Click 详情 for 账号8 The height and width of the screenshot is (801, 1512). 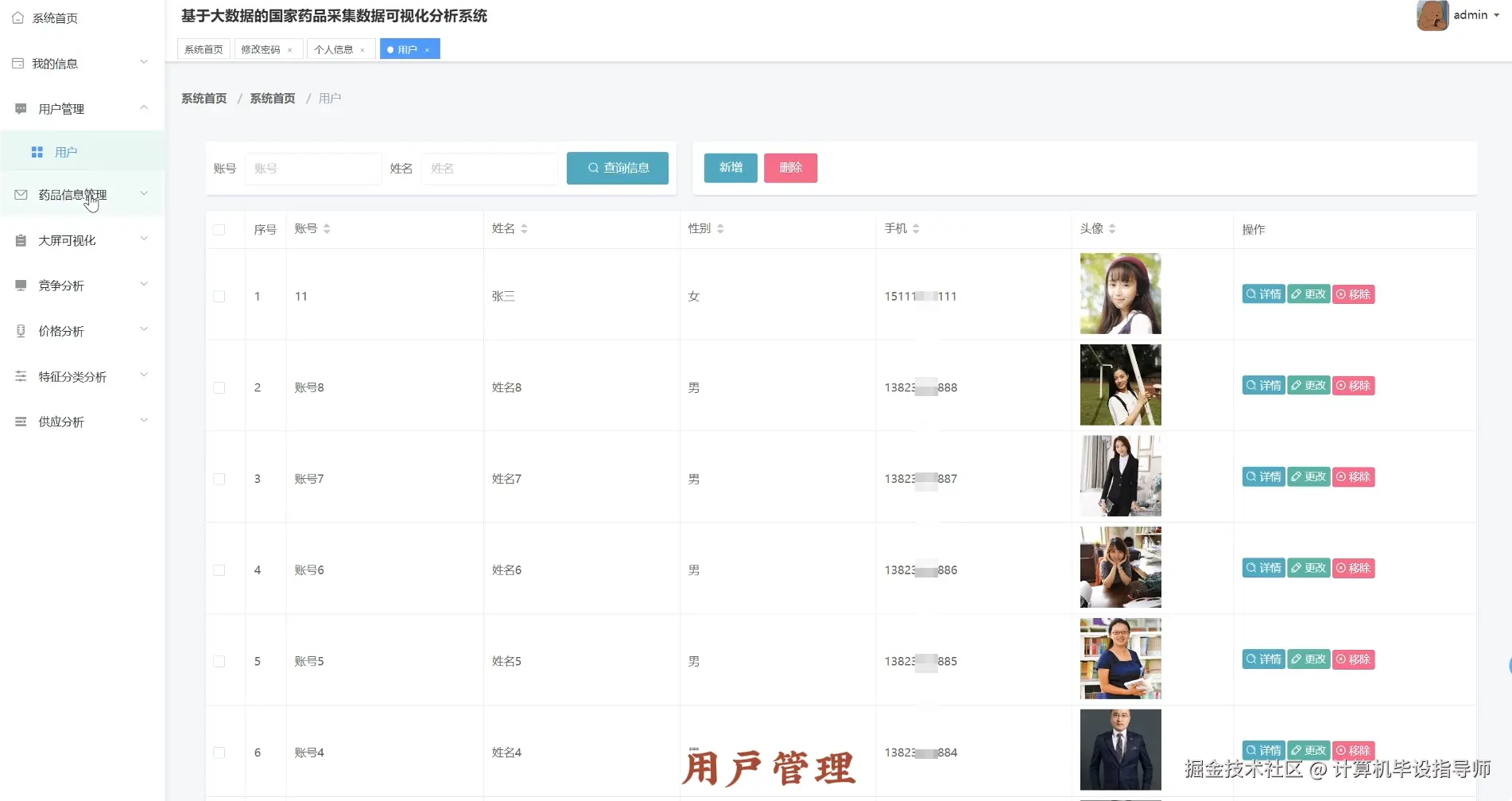(x=1263, y=386)
